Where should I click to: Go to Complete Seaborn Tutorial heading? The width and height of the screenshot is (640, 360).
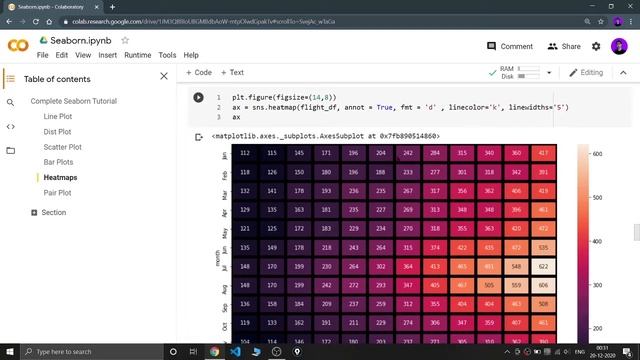(x=73, y=101)
